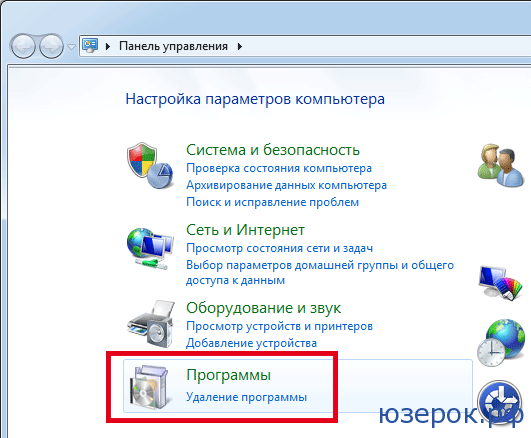The image size is (531, 438).
Task: Open Выбор параметров домашней группы link
Action: tap(320, 272)
